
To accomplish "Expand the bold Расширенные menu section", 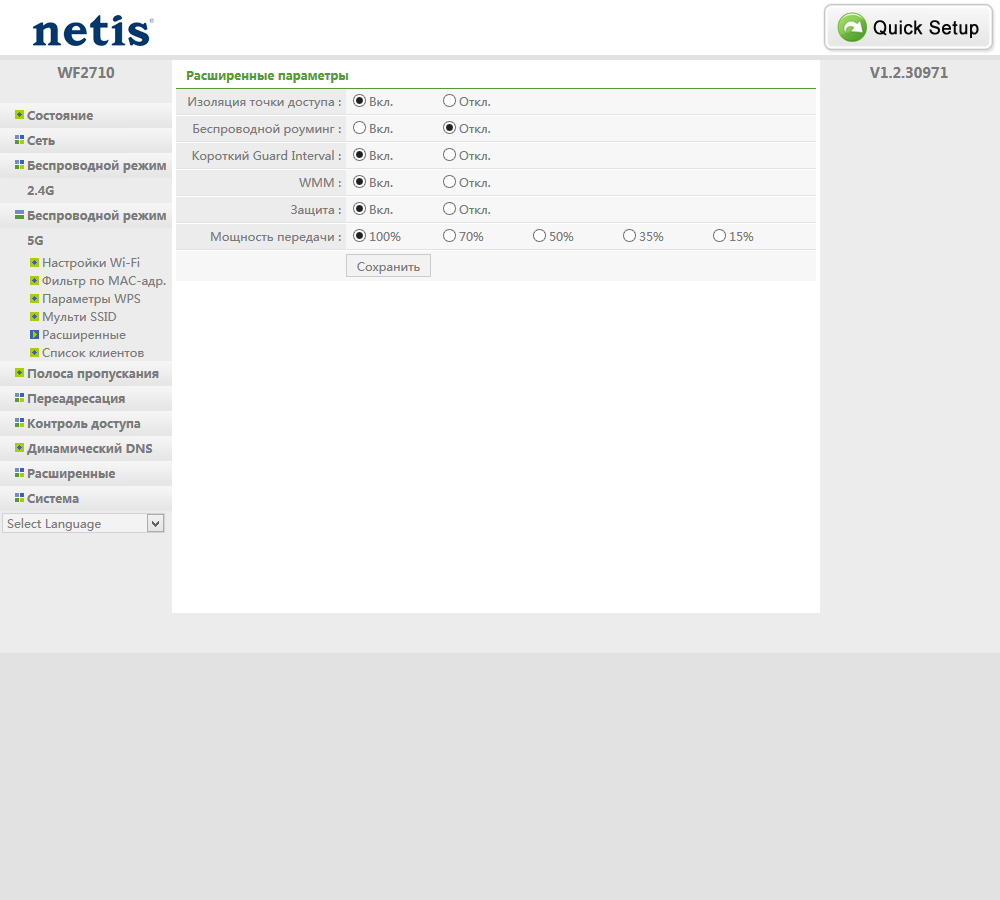I will click(x=71, y=473).
